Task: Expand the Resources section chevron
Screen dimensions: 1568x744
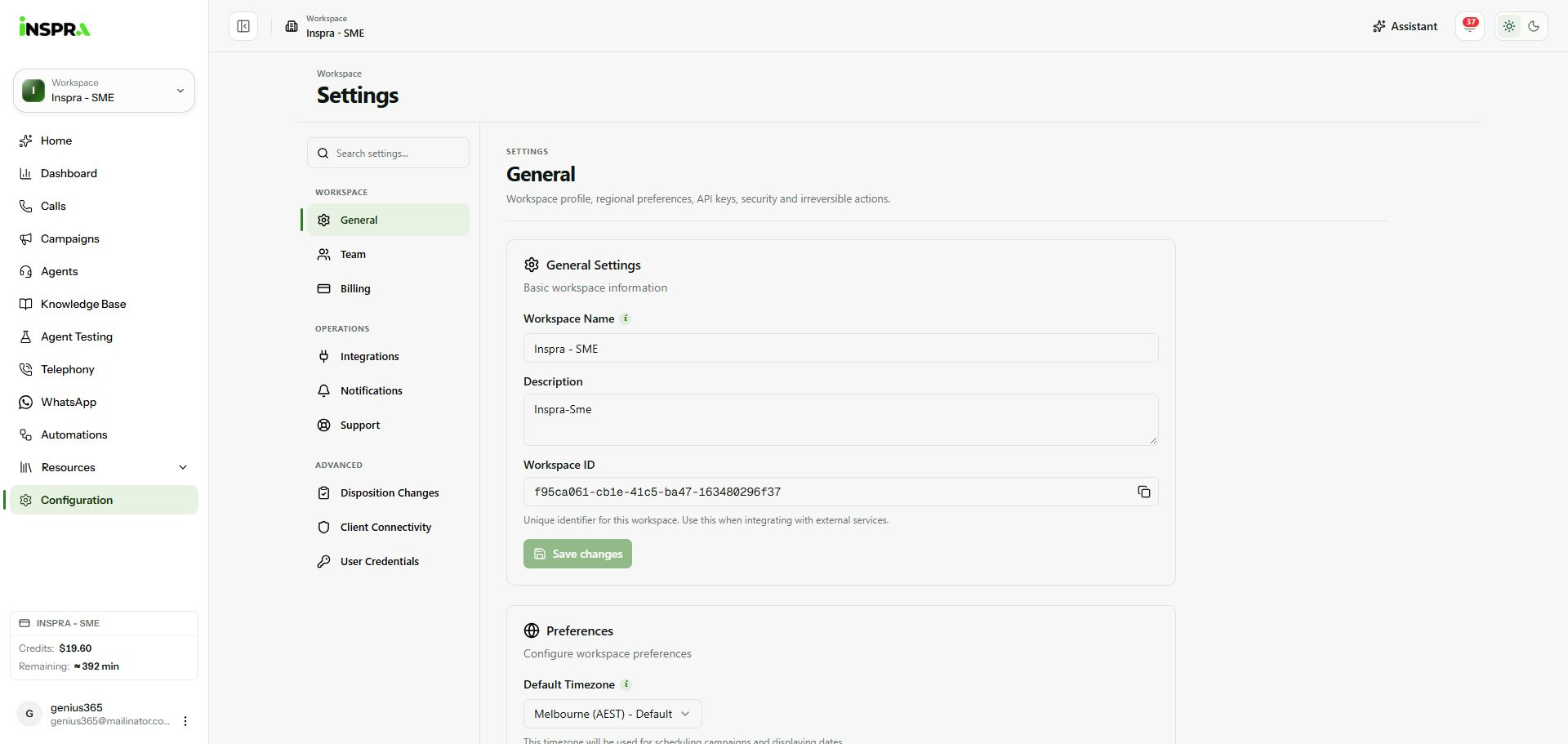Action: (x=183, y=467)
